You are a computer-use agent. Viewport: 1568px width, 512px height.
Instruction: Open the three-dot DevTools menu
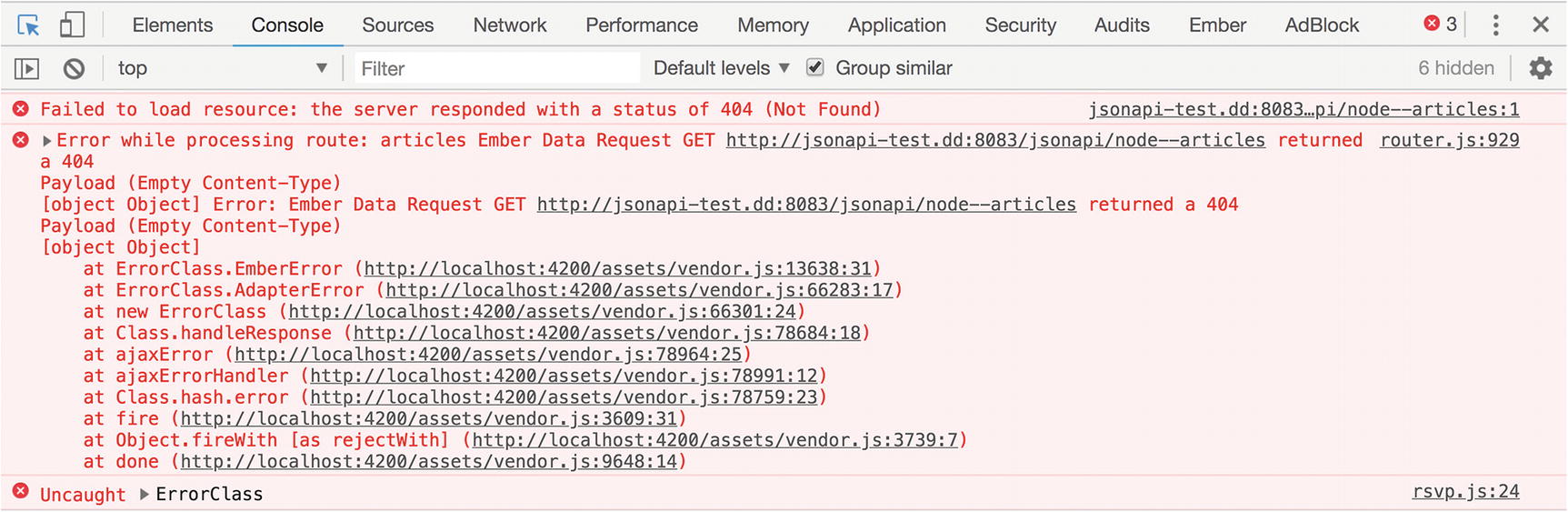1495,25
